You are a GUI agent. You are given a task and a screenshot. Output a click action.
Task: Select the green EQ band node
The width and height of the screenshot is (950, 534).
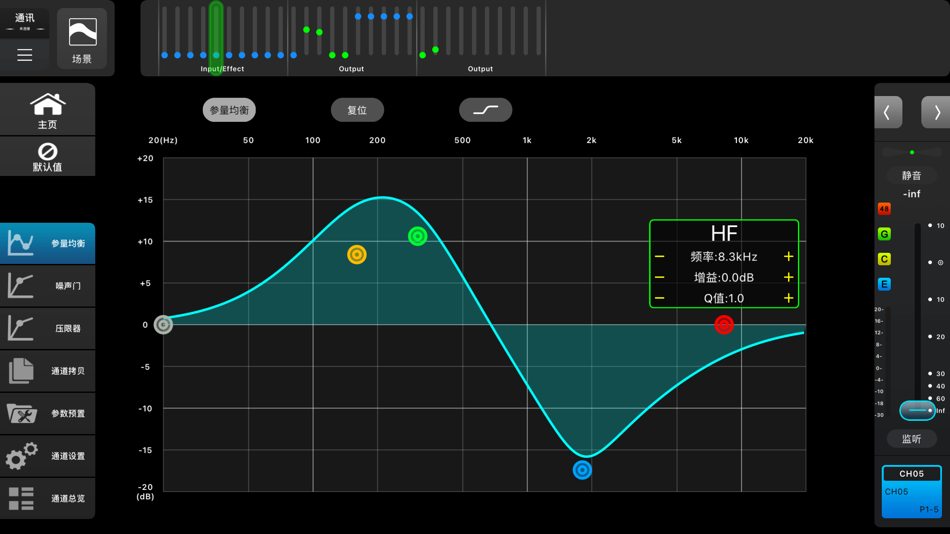[417, 236]
